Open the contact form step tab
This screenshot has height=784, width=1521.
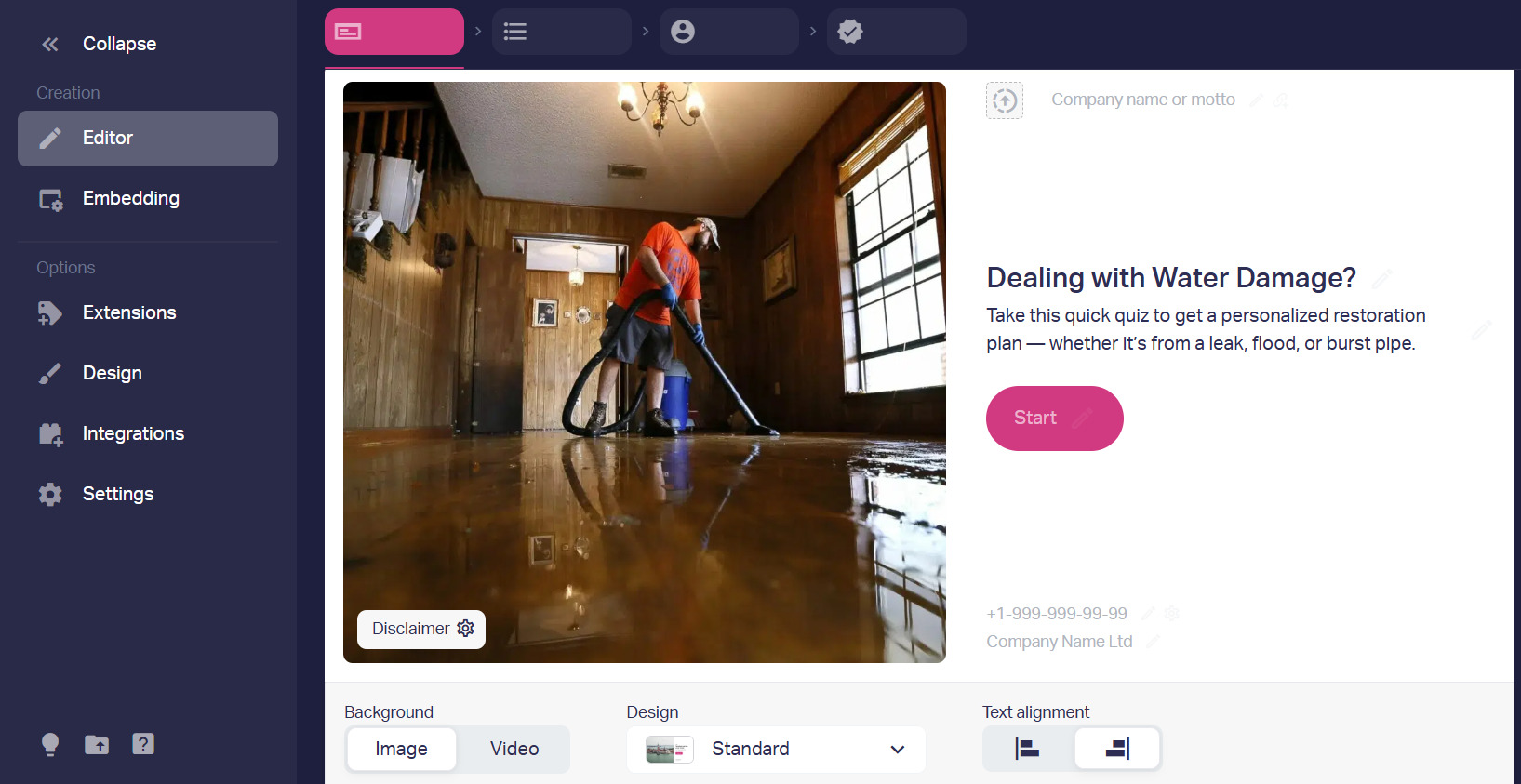[729, 32]
